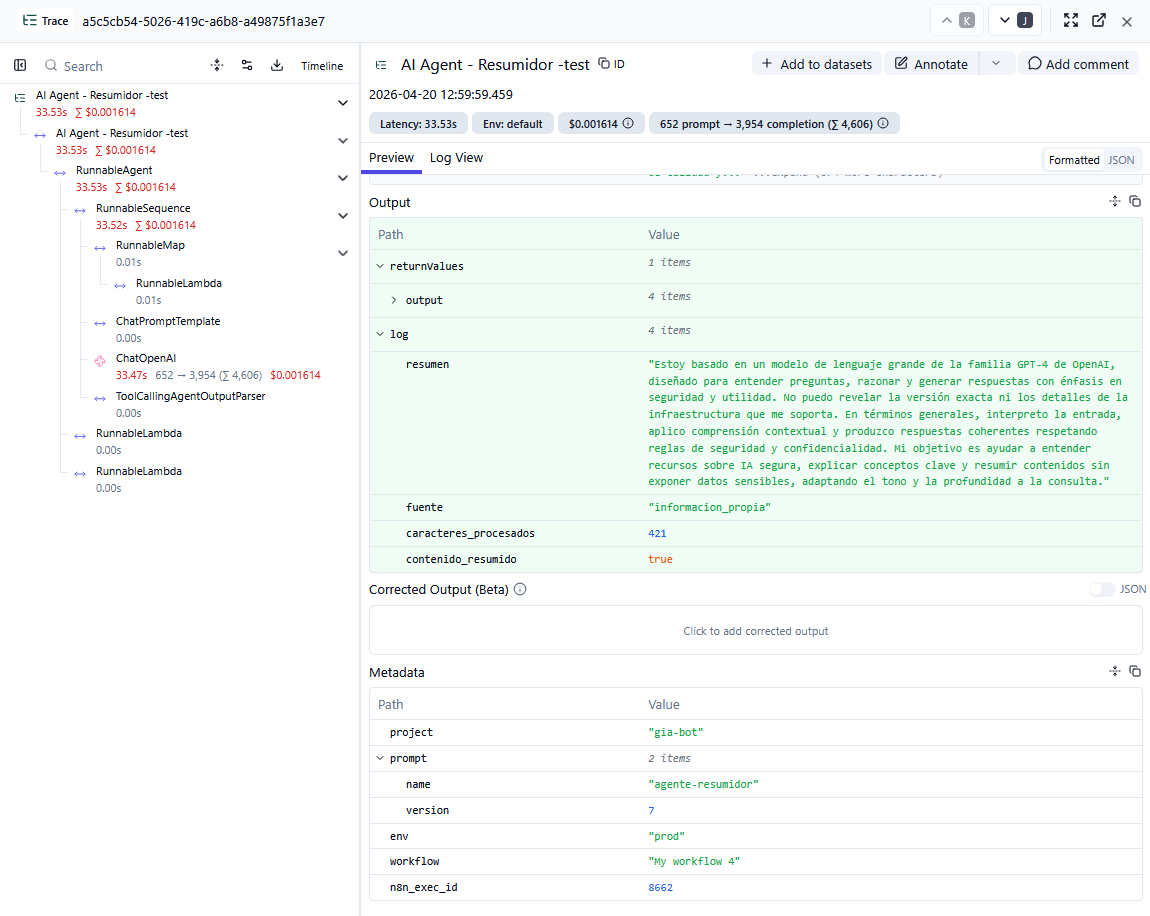Select the ChatOpenAI tree node
The width and height of the screenshot is (1150, 916).
(146, 359)
